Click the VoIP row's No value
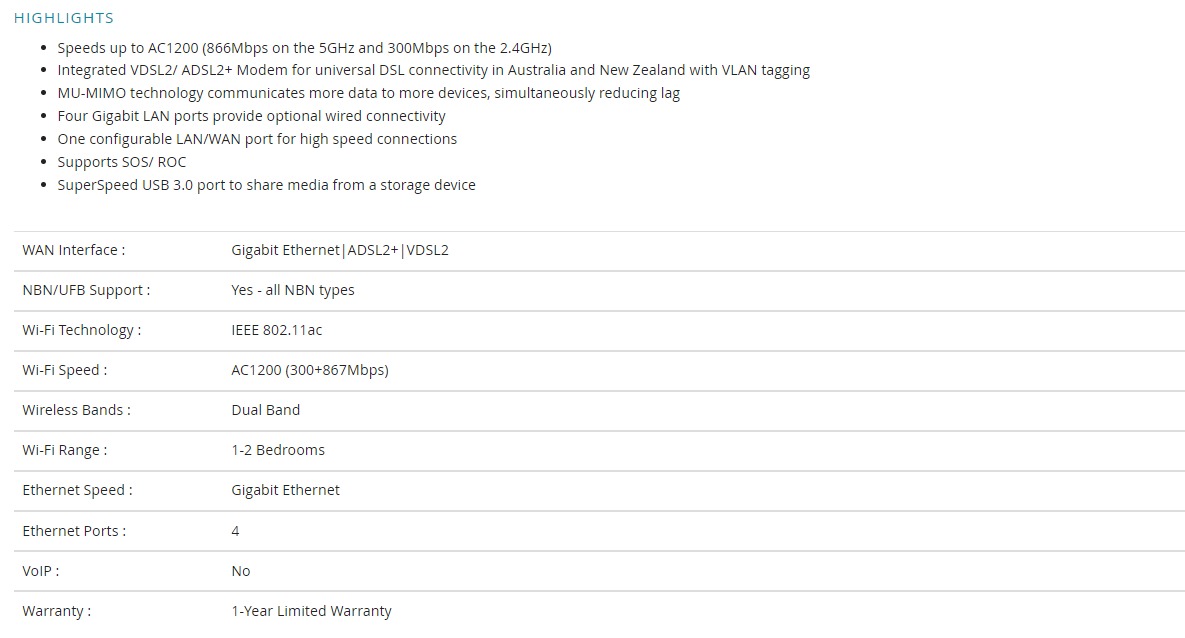The image size is (1185, 638). click(x=240, y=571)
